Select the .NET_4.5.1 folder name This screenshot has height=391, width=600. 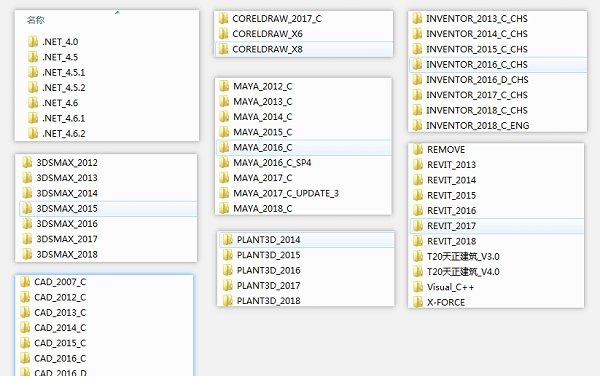(x=64, y=72)
